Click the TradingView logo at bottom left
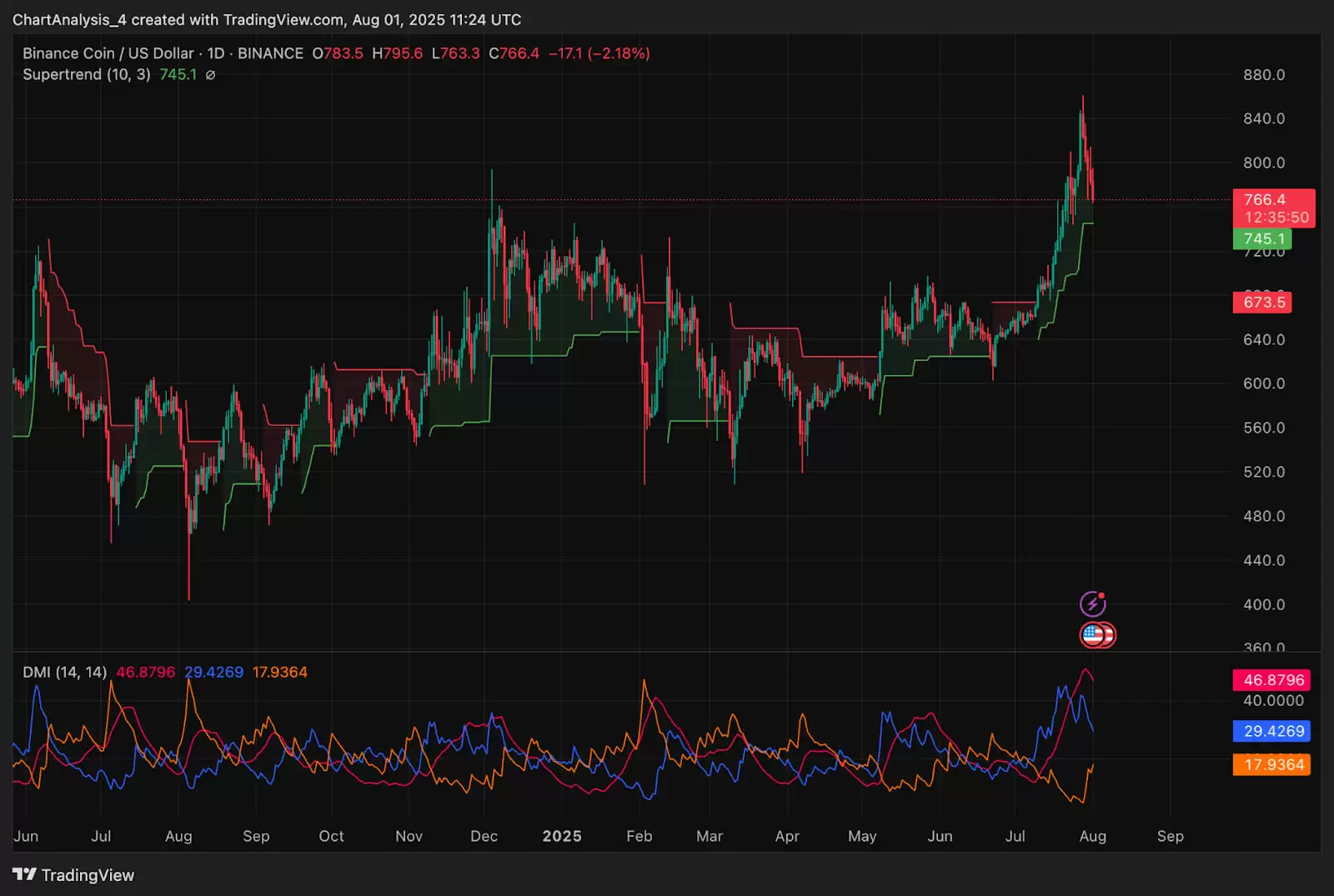This screenshot has width=1334, height=896. pos(73,875)
